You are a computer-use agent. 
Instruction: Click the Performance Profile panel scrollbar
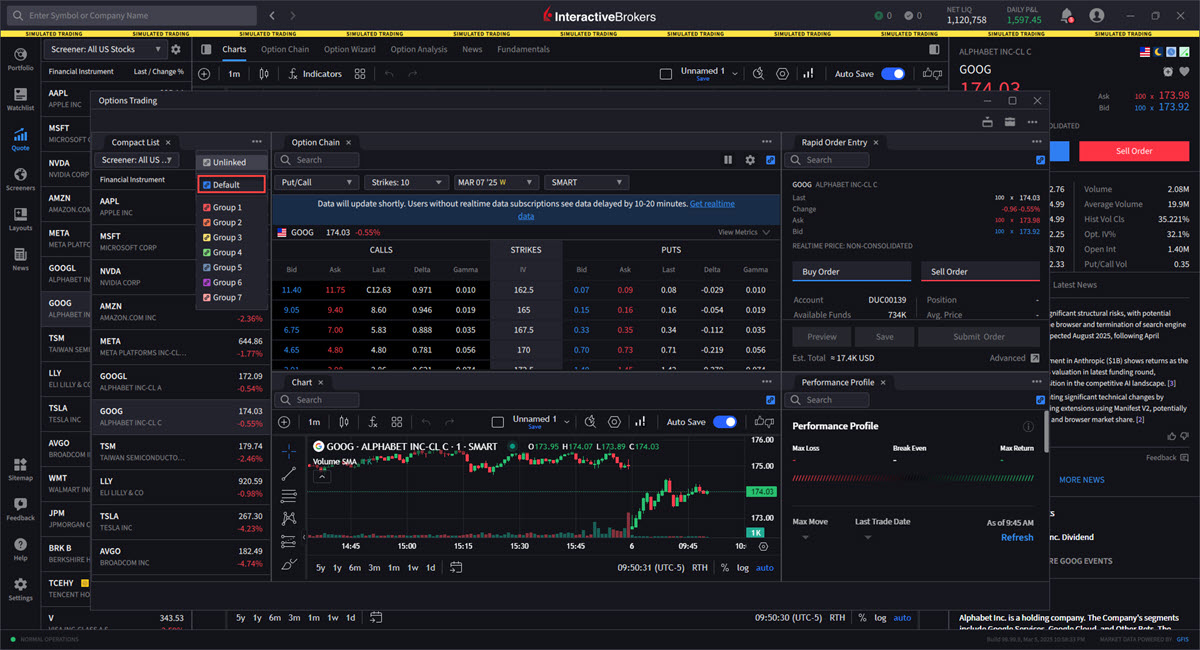(1047, 432)
